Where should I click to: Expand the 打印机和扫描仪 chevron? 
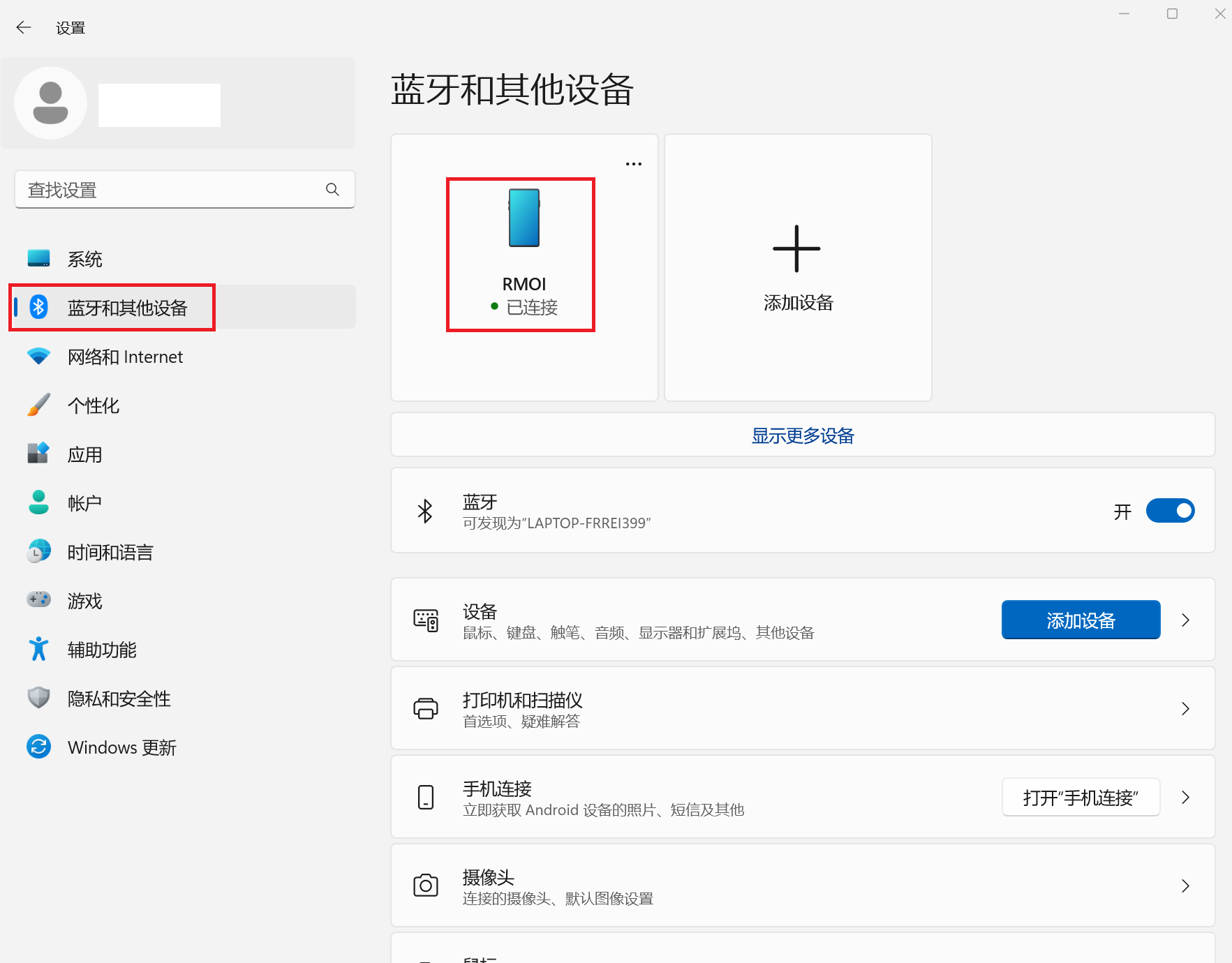[1185, 709]
